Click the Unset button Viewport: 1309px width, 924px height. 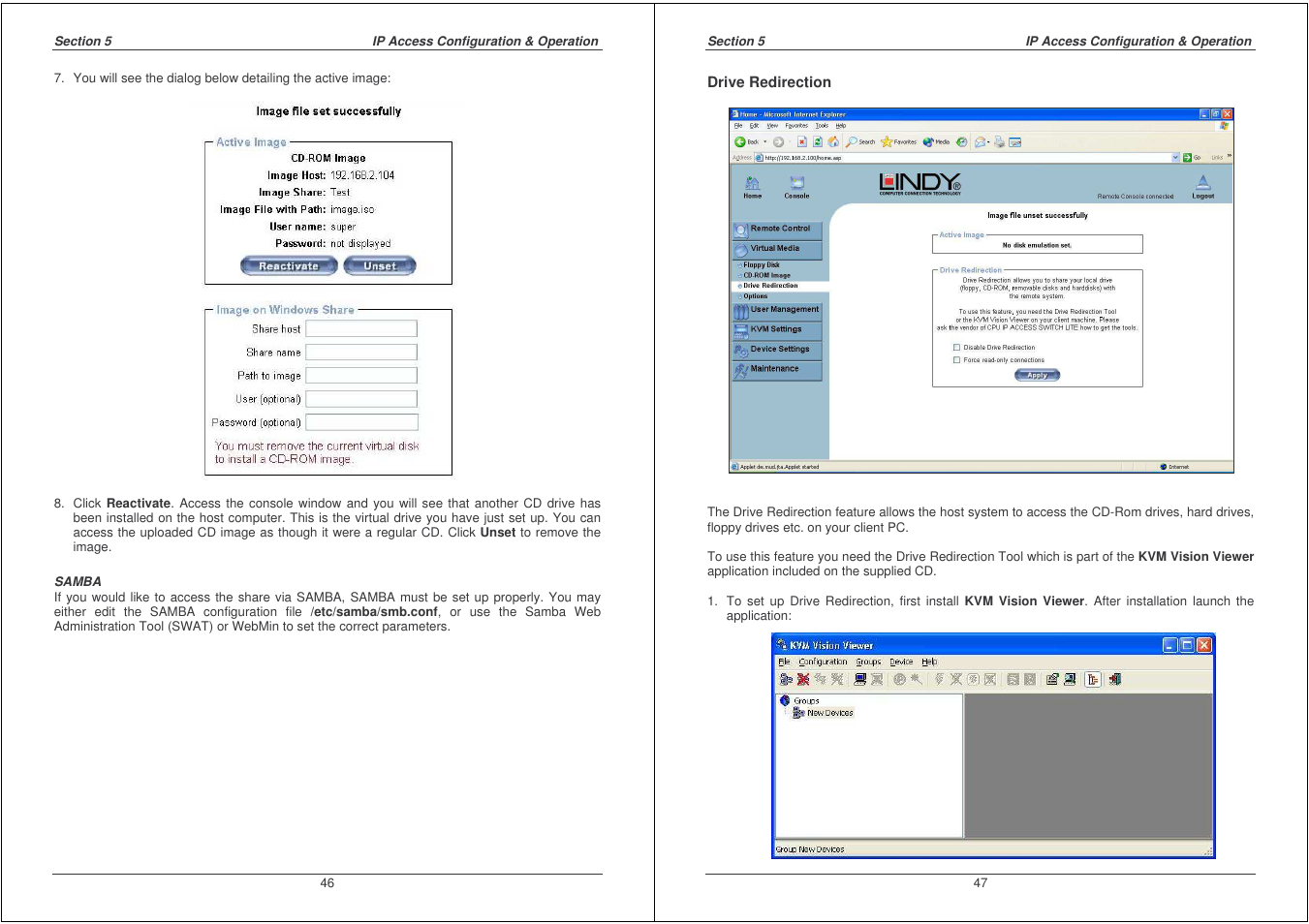point(380,266)
